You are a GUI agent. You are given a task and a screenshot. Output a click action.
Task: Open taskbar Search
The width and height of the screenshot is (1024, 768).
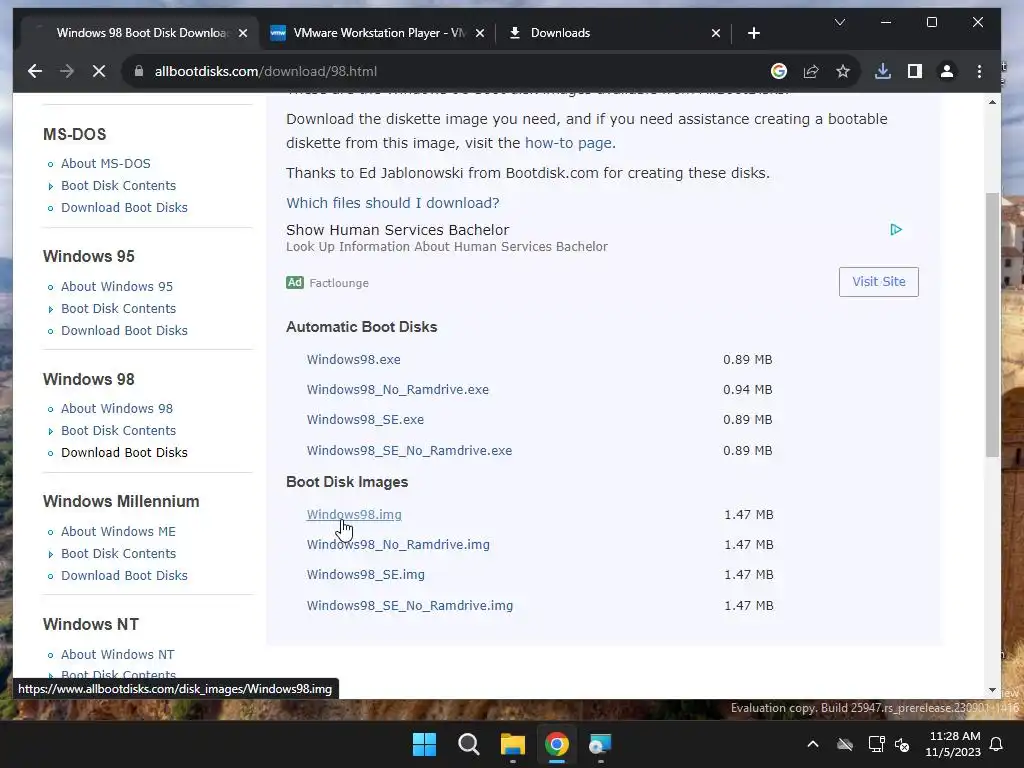coord(469,744)
